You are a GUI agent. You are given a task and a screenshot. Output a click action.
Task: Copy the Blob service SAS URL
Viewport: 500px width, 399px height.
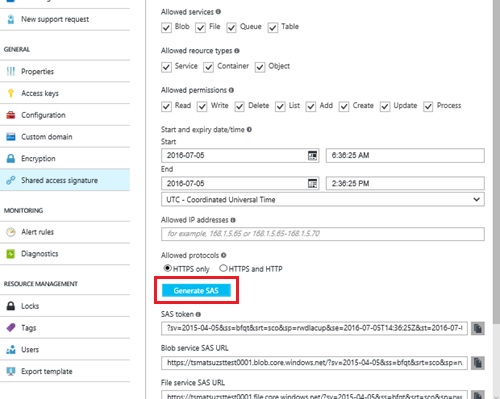click(478, 363)
